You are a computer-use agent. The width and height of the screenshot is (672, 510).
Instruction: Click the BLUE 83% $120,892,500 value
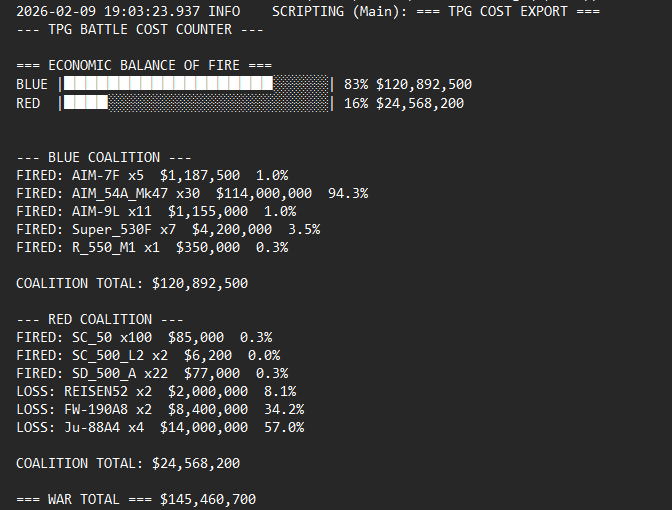[x=408, y=84]
